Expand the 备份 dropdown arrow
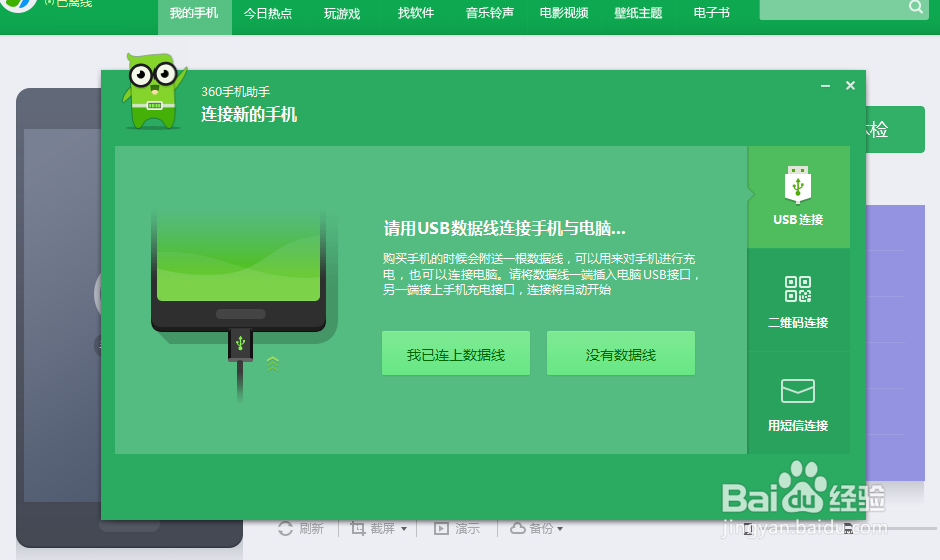Screen dimensions: 940x560 coord(560,529)
